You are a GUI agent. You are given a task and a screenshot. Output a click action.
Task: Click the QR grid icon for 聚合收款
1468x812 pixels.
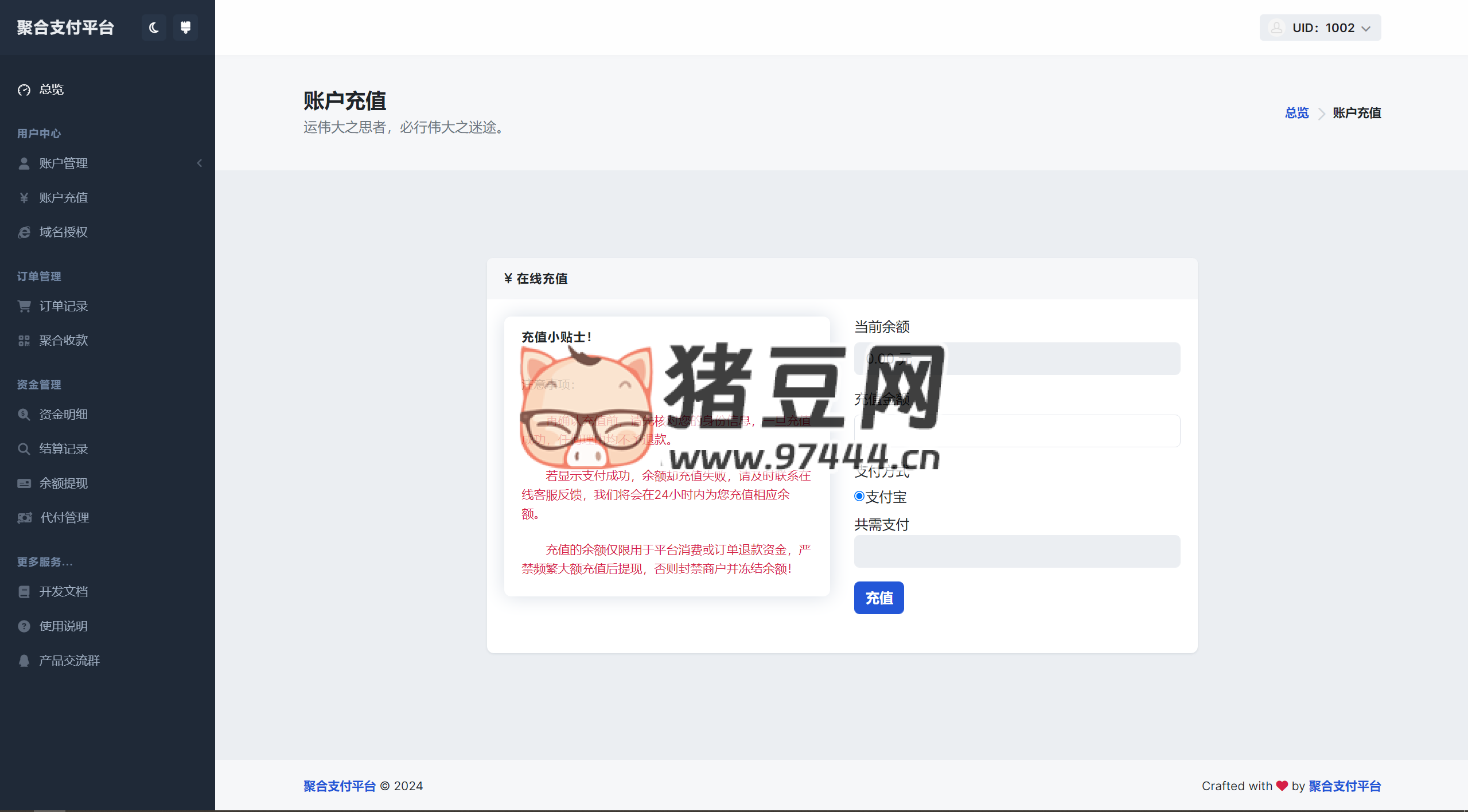pyautogui.click(x=24, y=341)
